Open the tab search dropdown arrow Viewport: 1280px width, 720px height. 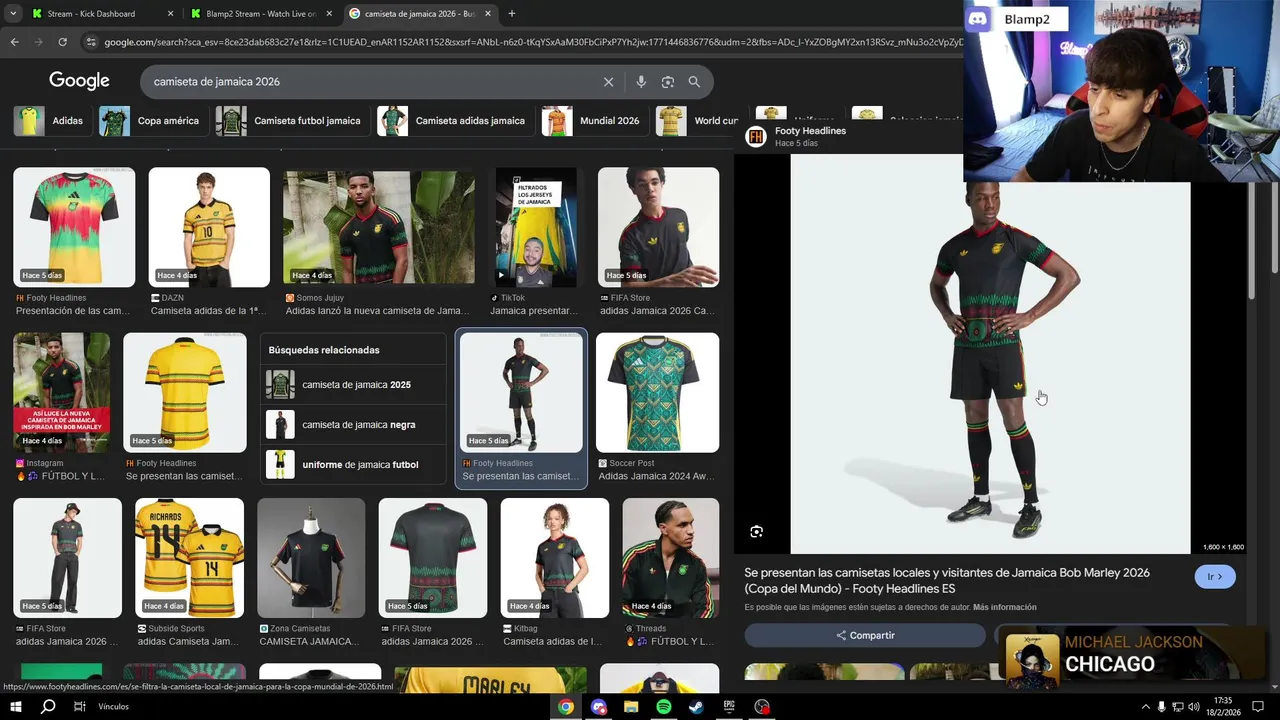point(13,14)
